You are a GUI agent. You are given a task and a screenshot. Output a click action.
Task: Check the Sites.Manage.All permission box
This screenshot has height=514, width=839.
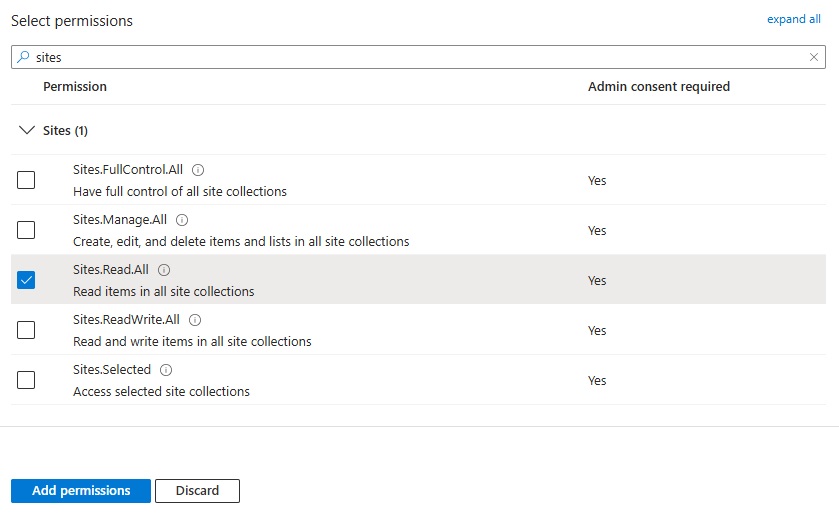click(26, 230)
